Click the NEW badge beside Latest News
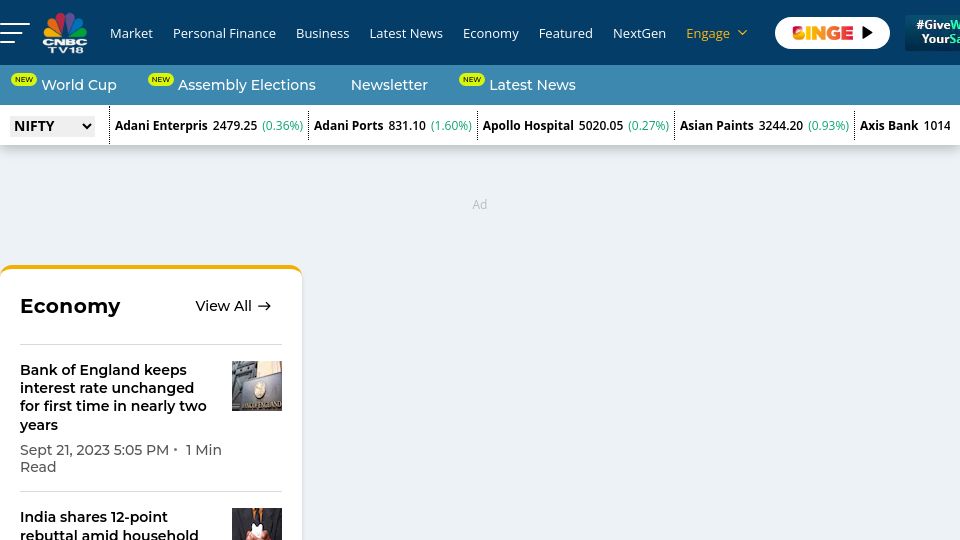The image size is (960, 540). pyautogui.click(x=472, y=80)
